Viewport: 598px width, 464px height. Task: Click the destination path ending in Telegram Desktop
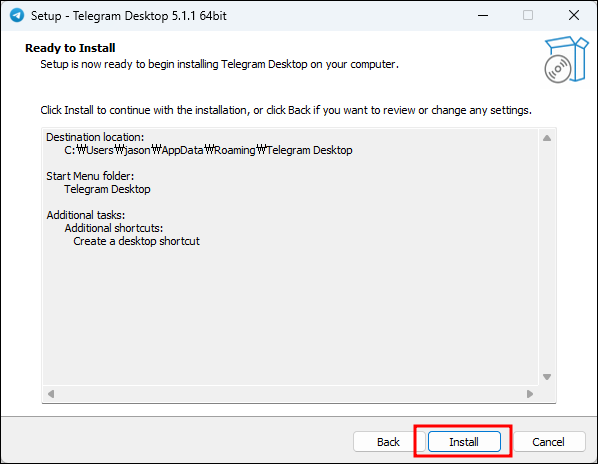coord(208,150)
